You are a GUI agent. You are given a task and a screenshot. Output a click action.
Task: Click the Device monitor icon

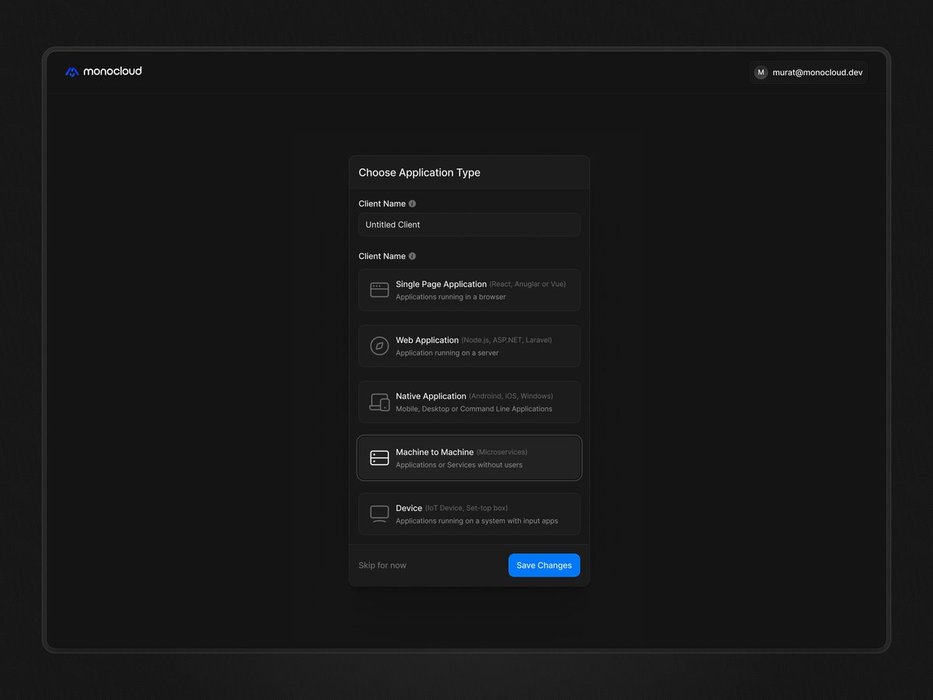(379, 514)
